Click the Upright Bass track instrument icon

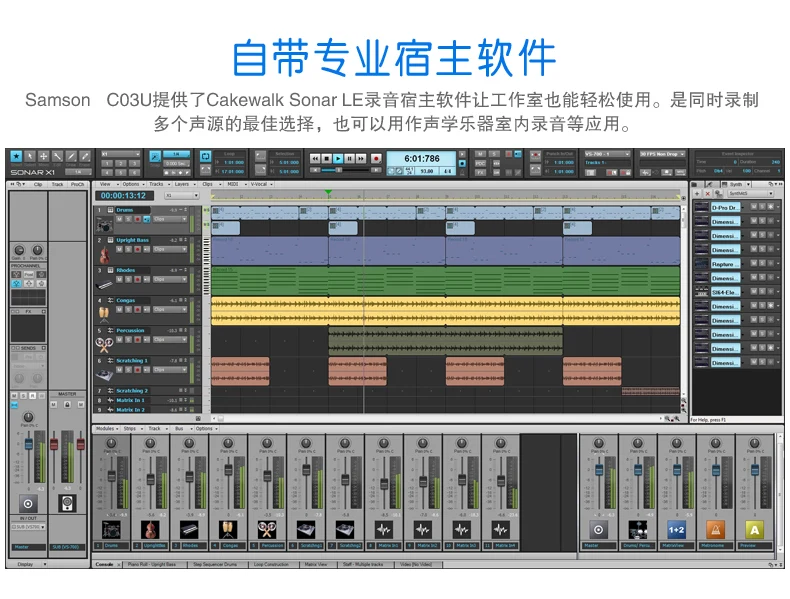[105, 254]
